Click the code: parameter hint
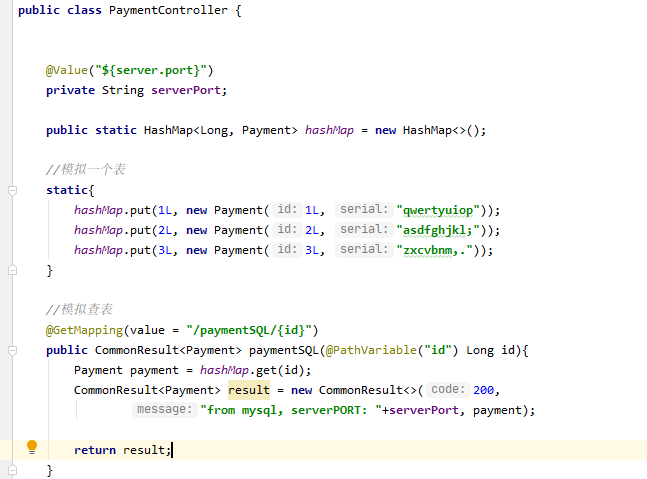647x479 pixels. 448,389
